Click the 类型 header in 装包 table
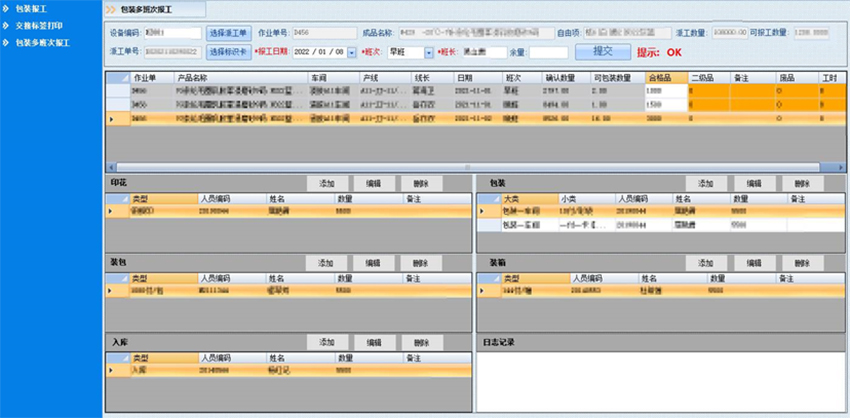 [164, 279]
